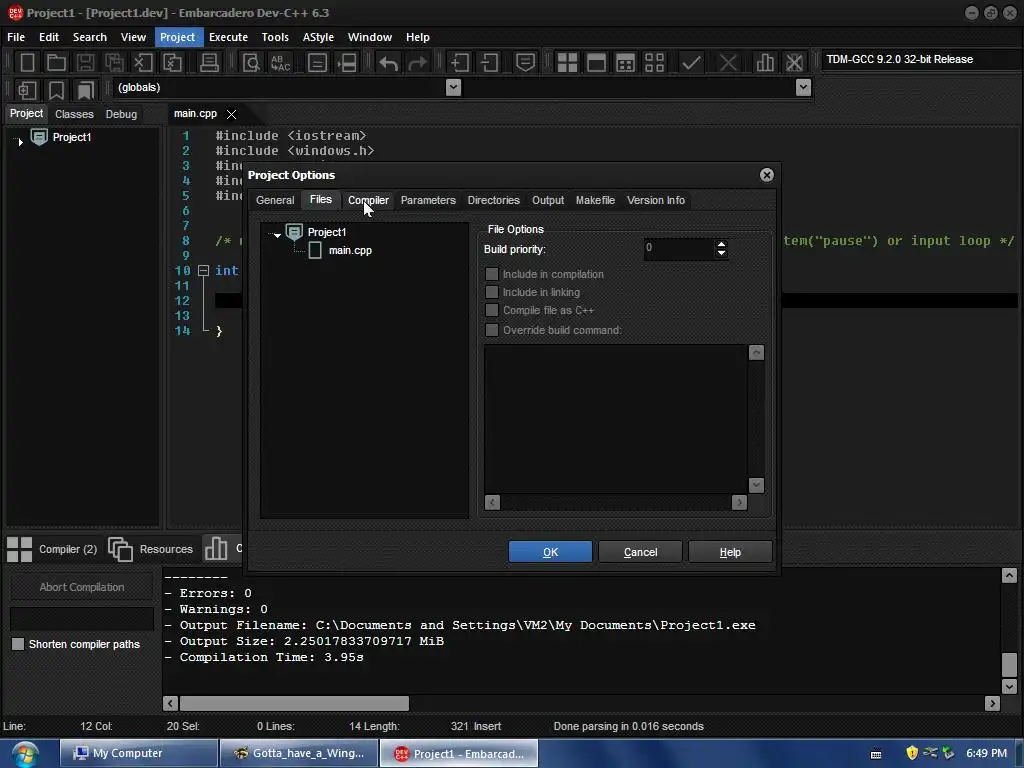The image size is (1024, 768).
Task: Open the AStyle menu
Action: [318, 37]
